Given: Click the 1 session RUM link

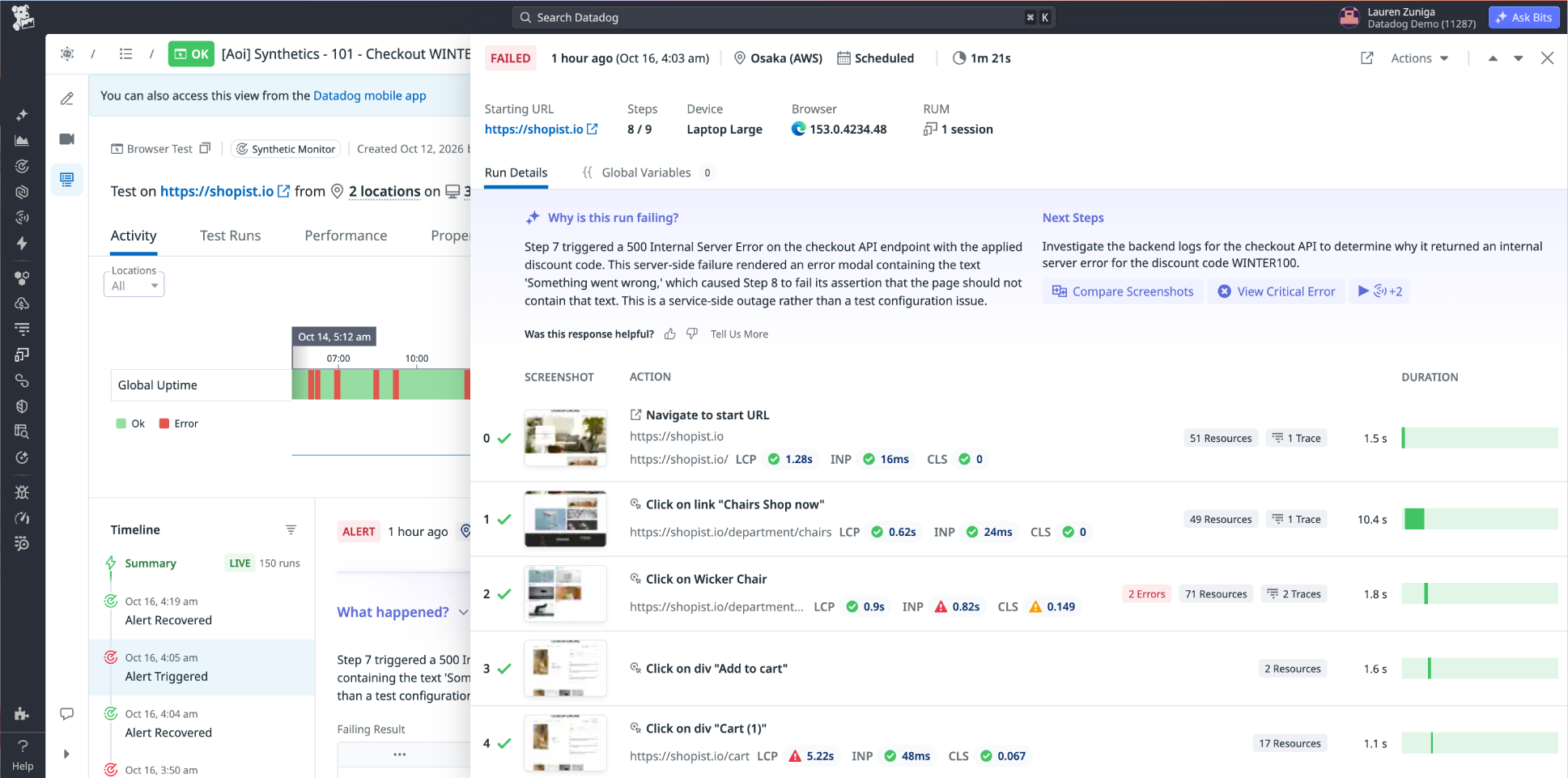Looking at the screenshot, I should (x=958, y=130).
